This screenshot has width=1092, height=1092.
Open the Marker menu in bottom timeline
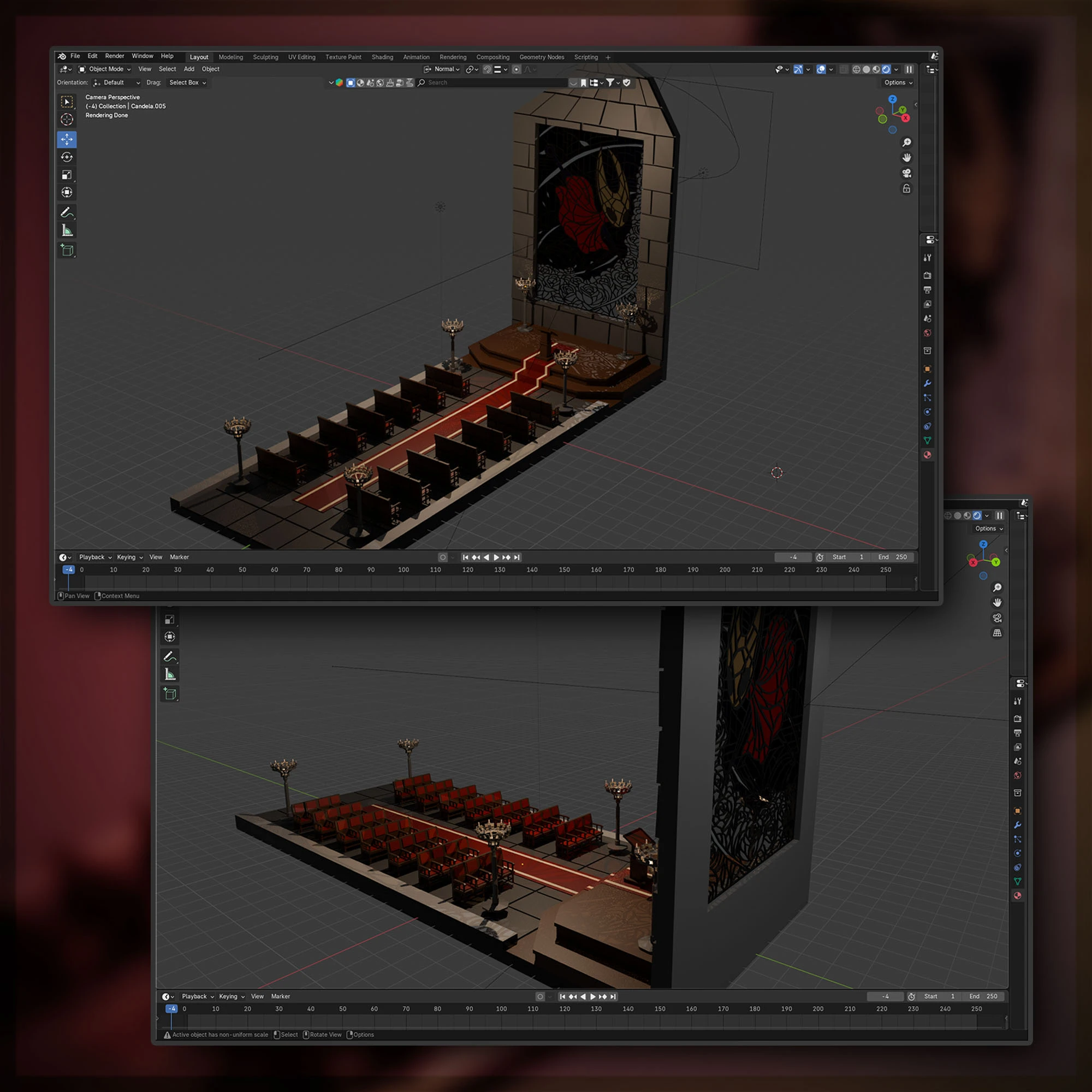pos(280,996)
